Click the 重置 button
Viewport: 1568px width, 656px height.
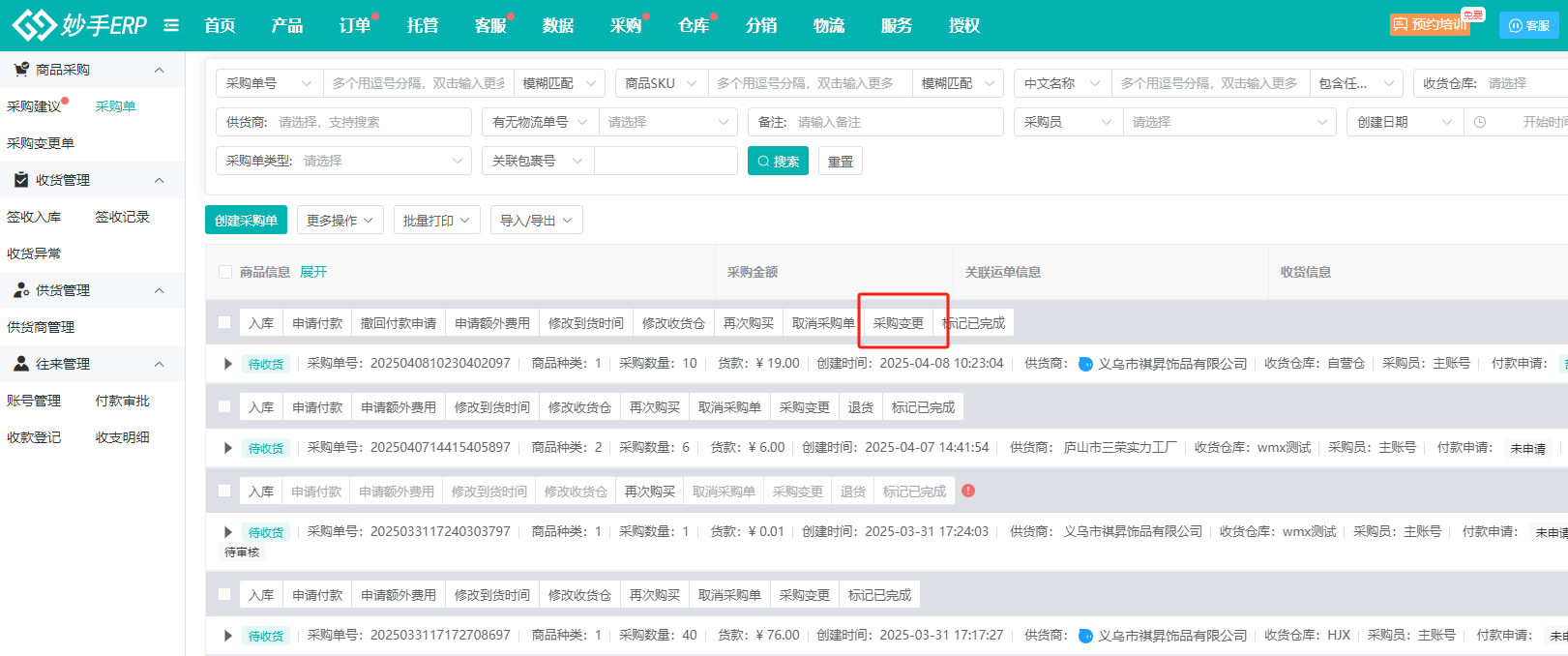841,161
